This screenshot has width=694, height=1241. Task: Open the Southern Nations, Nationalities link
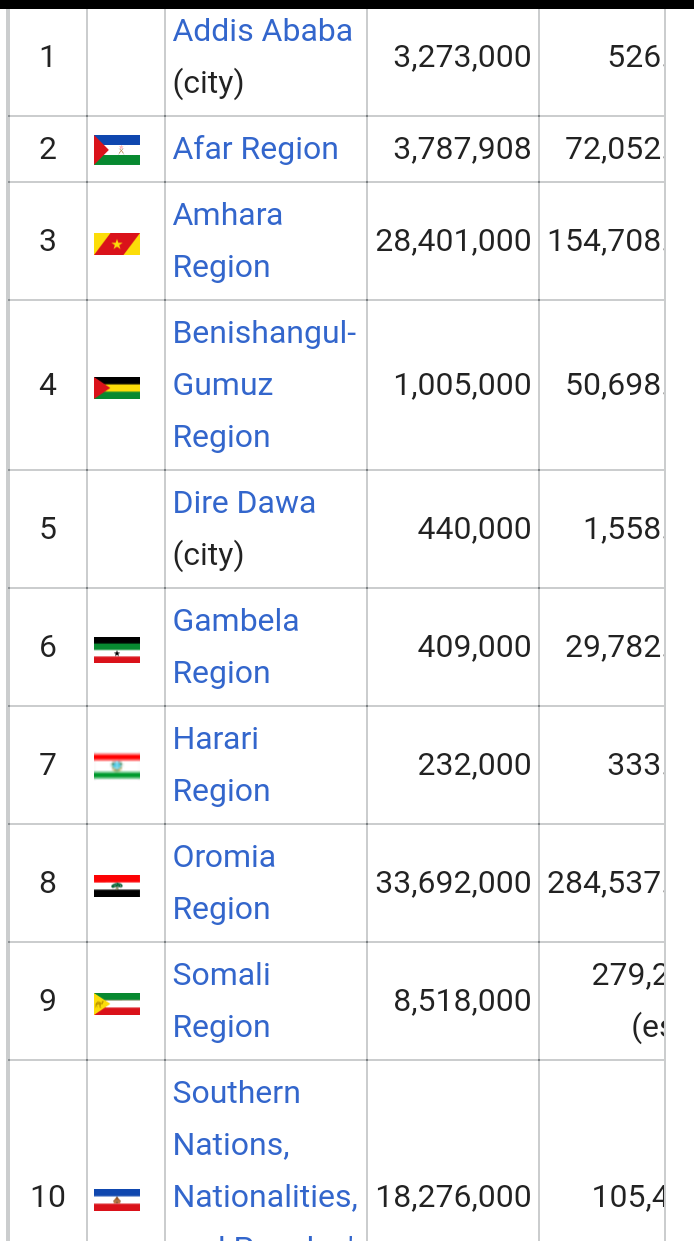pyautogui.click(x=264, y=1144)
